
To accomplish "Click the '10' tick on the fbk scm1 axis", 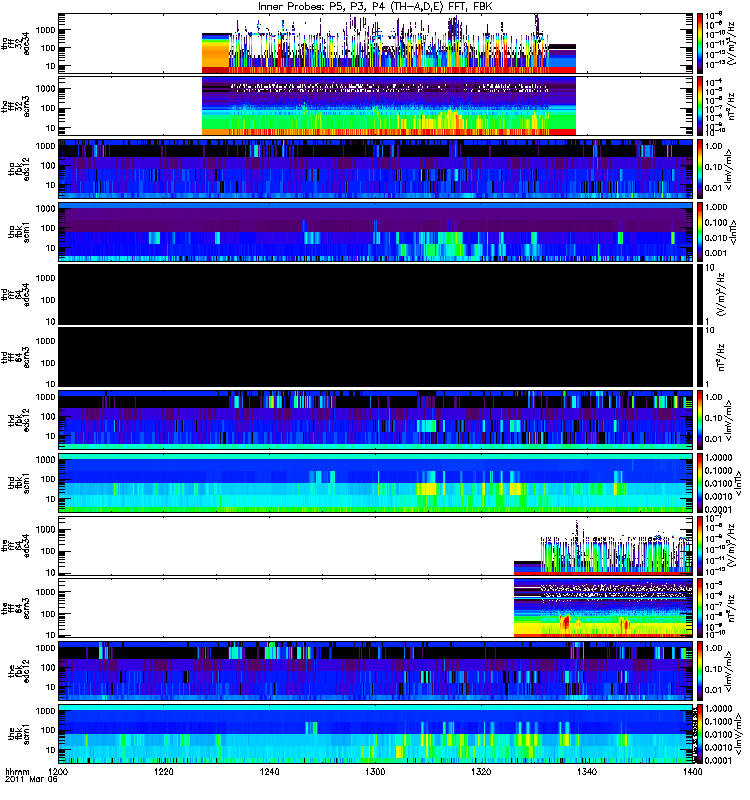I will (51, 750).
